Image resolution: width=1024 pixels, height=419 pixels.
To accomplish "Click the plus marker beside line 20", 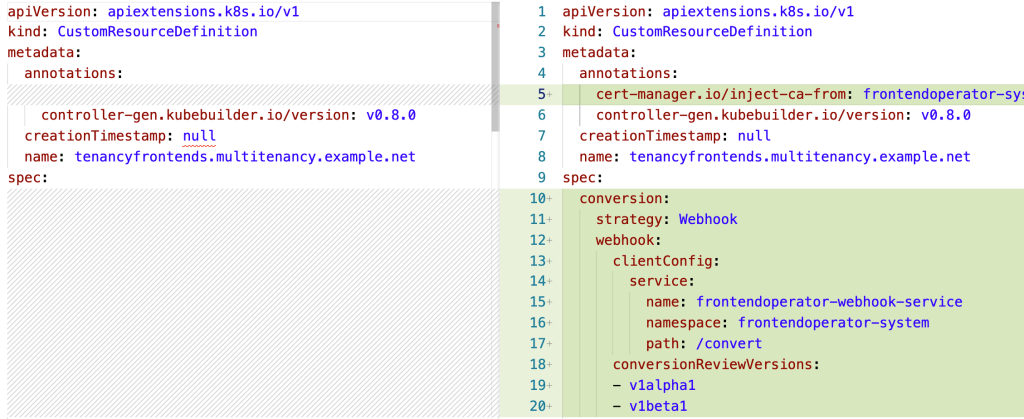I will point(549,406).
